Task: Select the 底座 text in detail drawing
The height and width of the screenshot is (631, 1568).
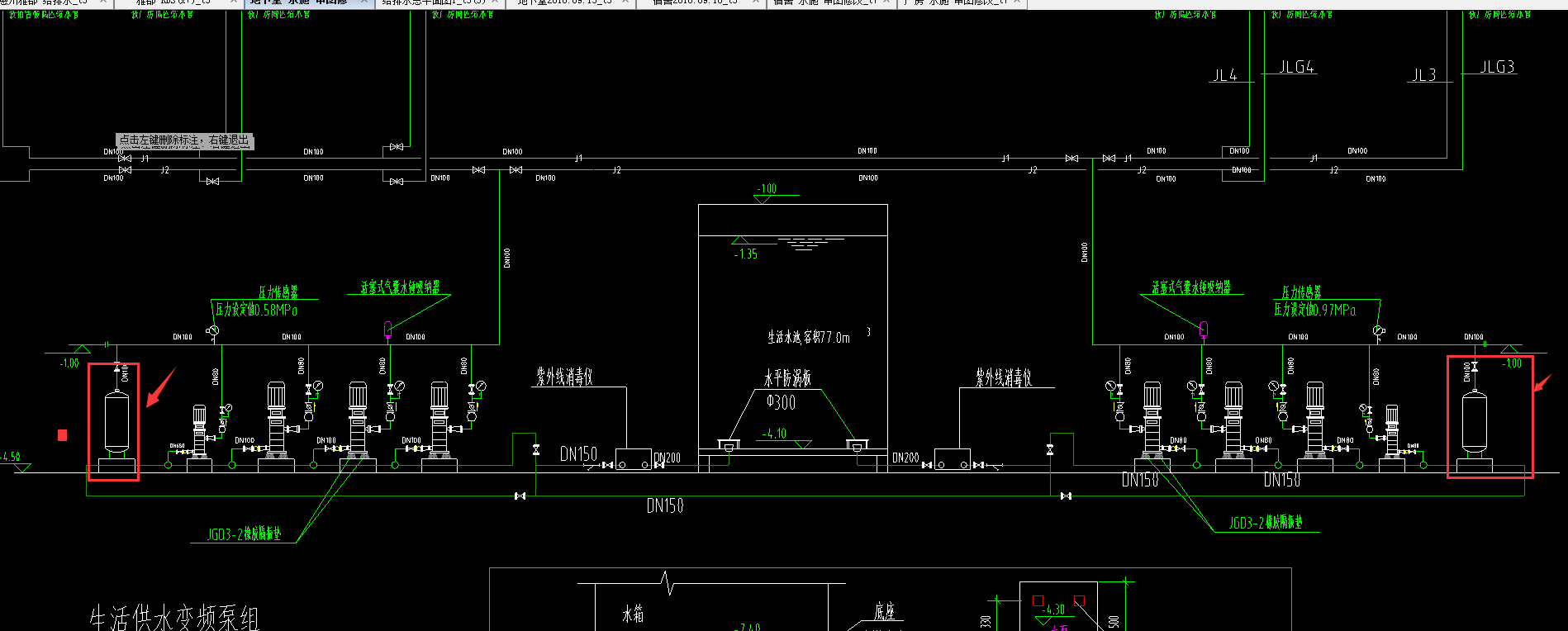Action: point(885,611)
